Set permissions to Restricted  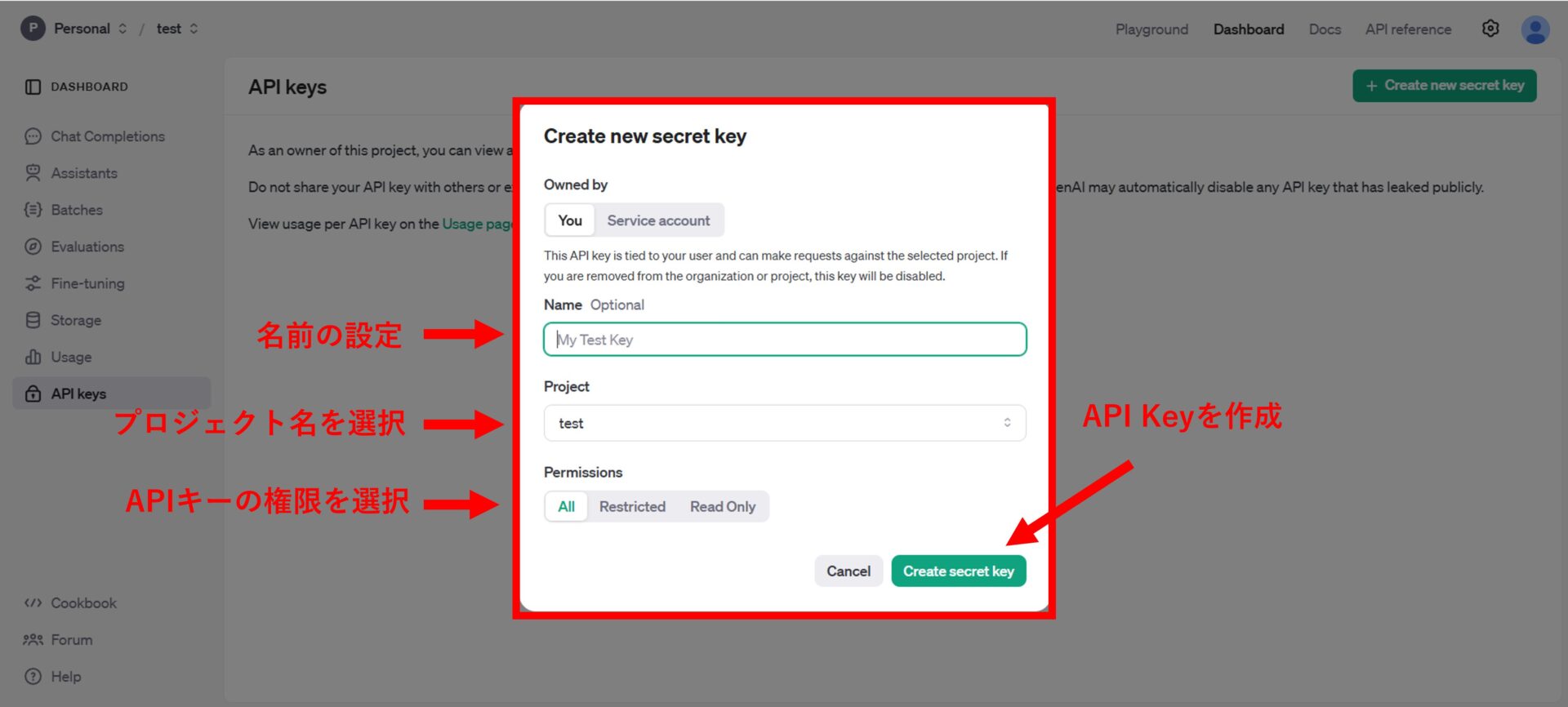[x=632, y=506]
